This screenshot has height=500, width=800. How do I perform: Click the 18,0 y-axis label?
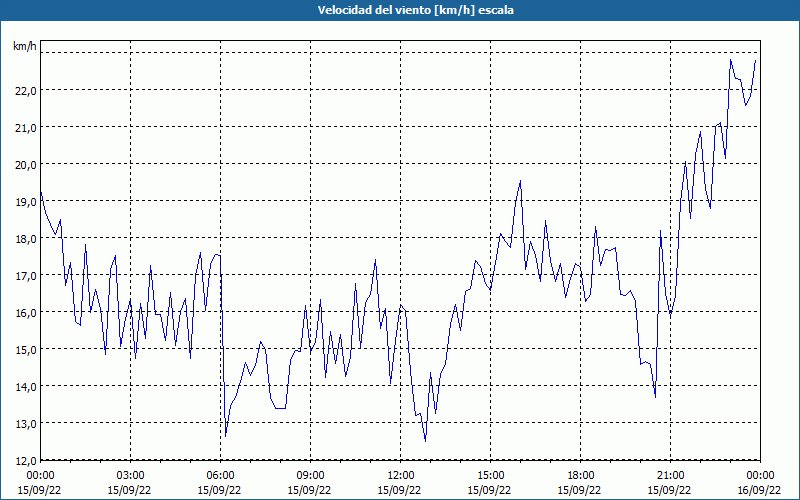click(26, 239)
